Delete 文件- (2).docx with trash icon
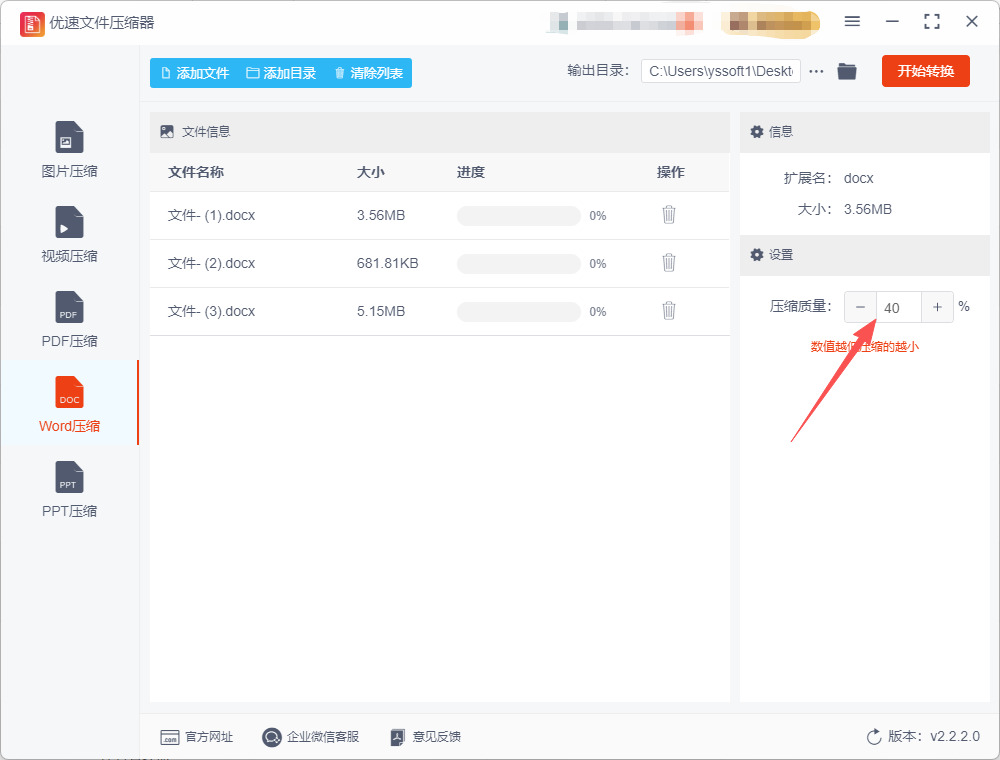Viewport: 1000px width, 760px height. [668, 263]
